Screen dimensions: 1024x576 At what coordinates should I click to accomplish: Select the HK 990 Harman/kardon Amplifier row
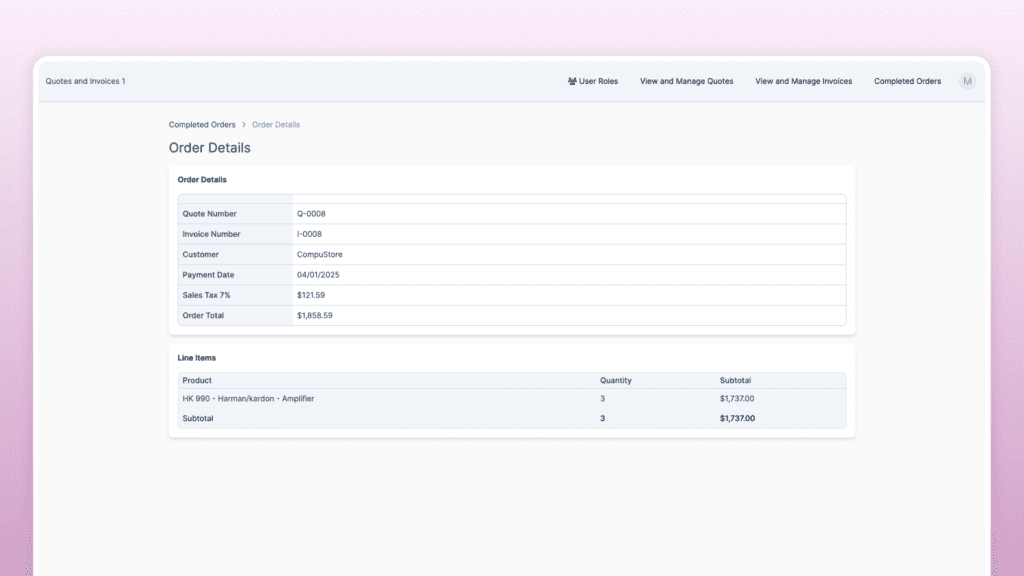tap(248, 398)
